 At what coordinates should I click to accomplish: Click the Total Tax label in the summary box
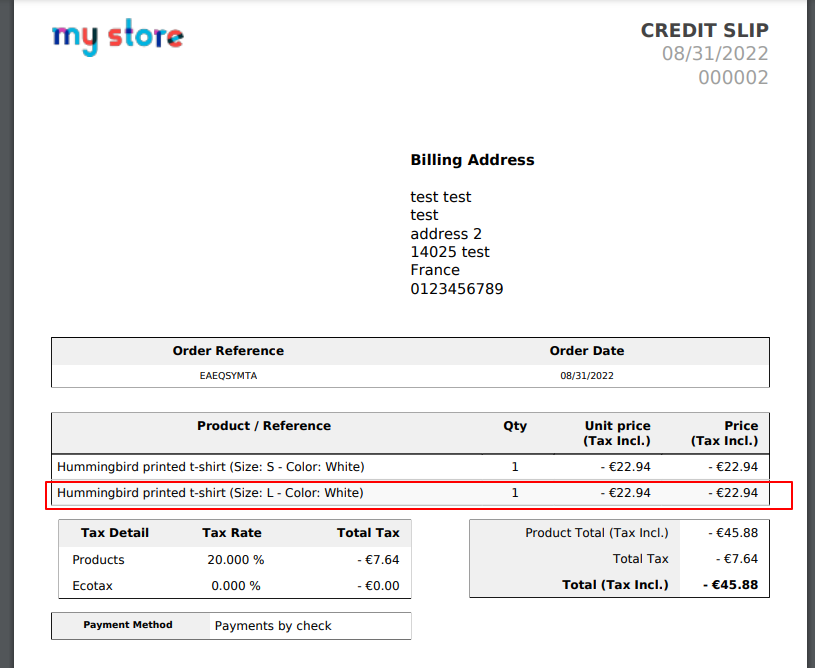pyautogui.click(x=640, y=559)
